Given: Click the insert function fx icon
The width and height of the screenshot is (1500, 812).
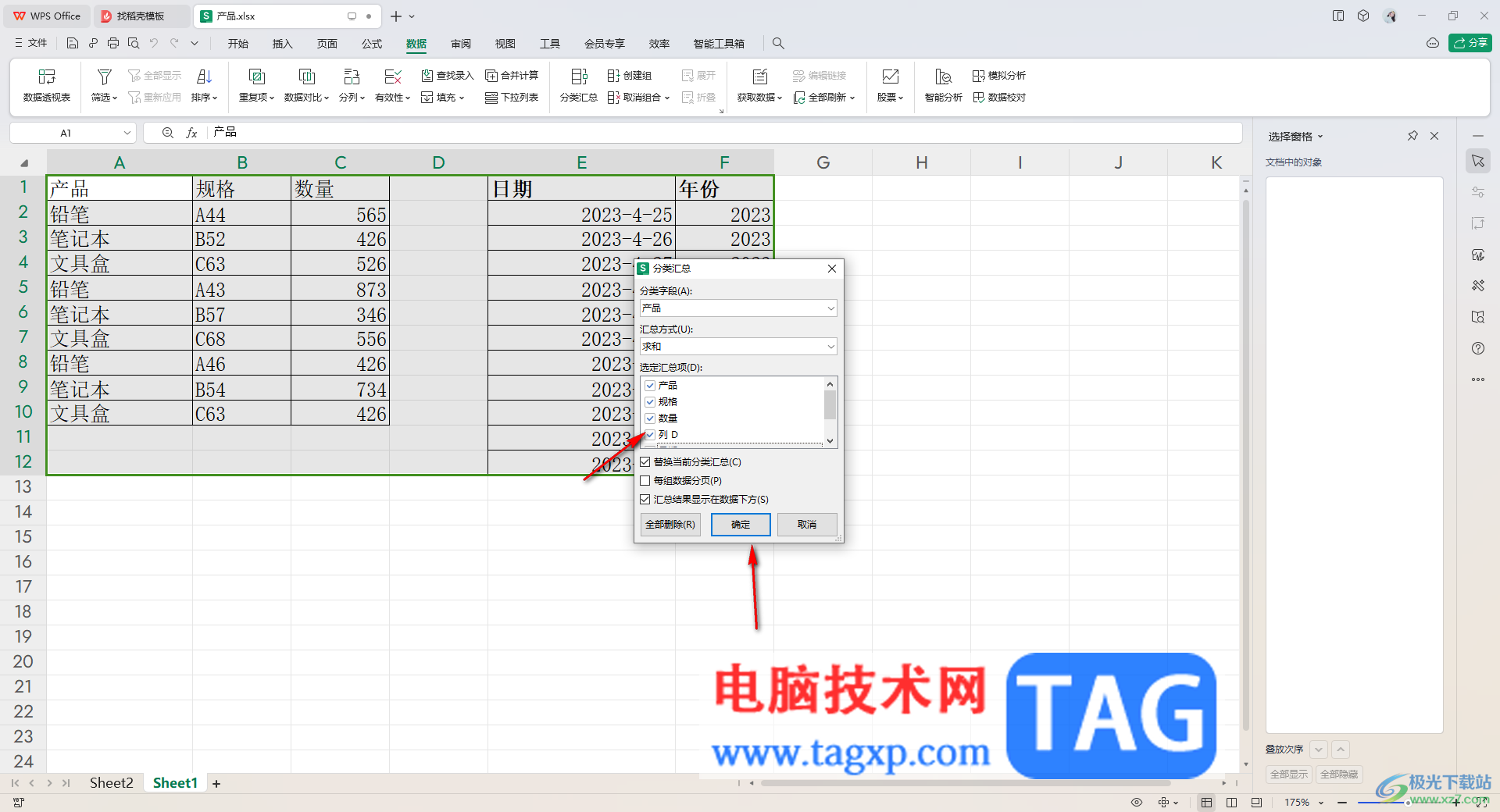Looking at the screenshot, I should 191,133.
